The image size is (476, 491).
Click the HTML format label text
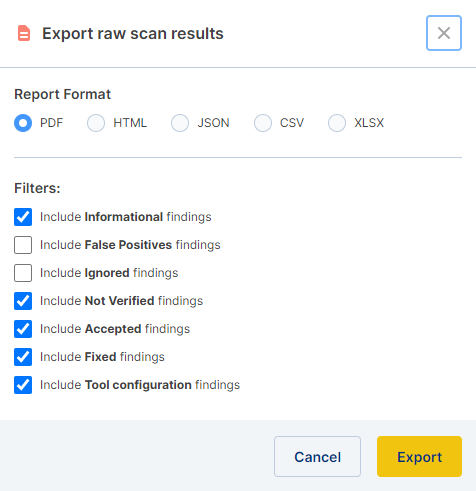coord(130,123)
